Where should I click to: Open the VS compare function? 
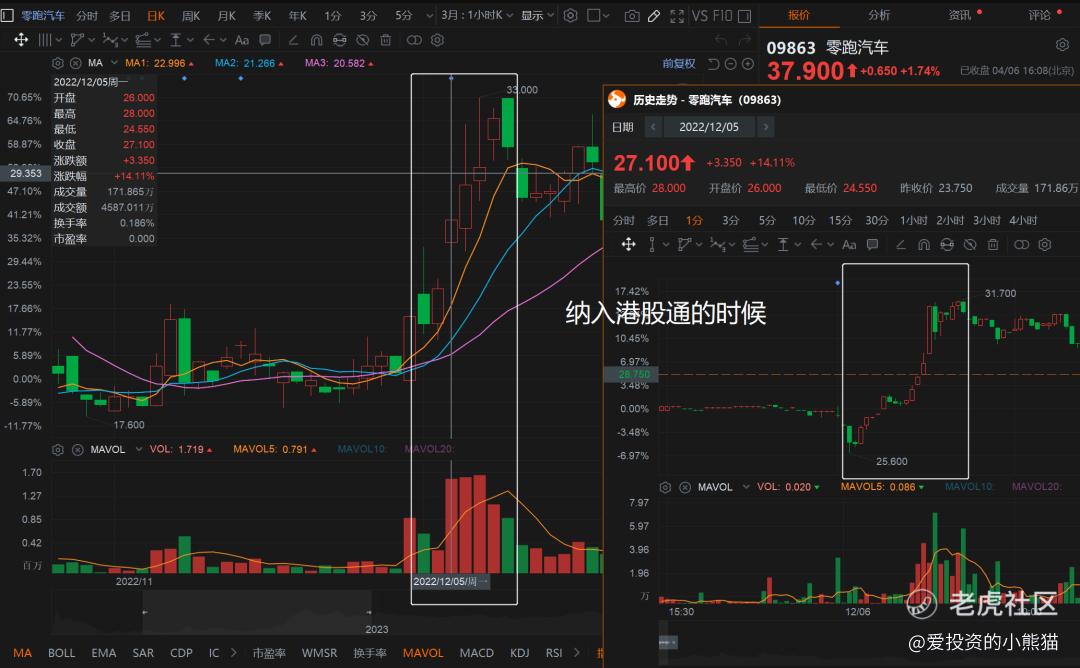699,15
